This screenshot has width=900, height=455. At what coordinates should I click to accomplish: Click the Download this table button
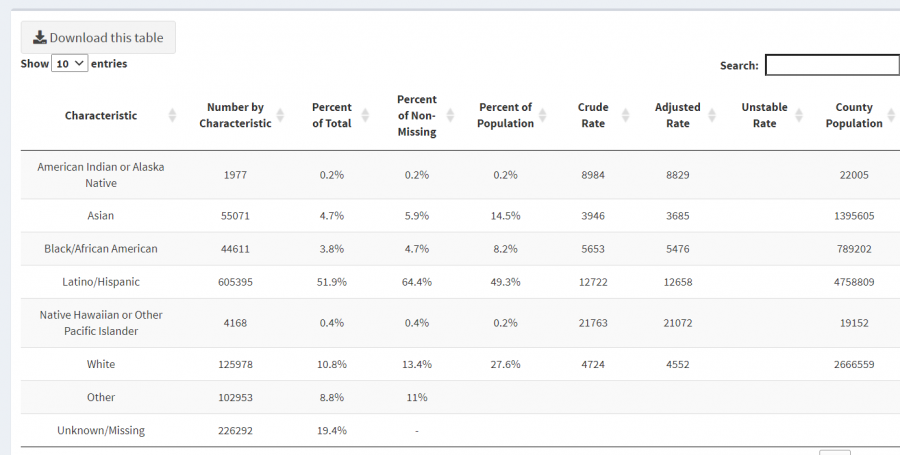point(98,38)
